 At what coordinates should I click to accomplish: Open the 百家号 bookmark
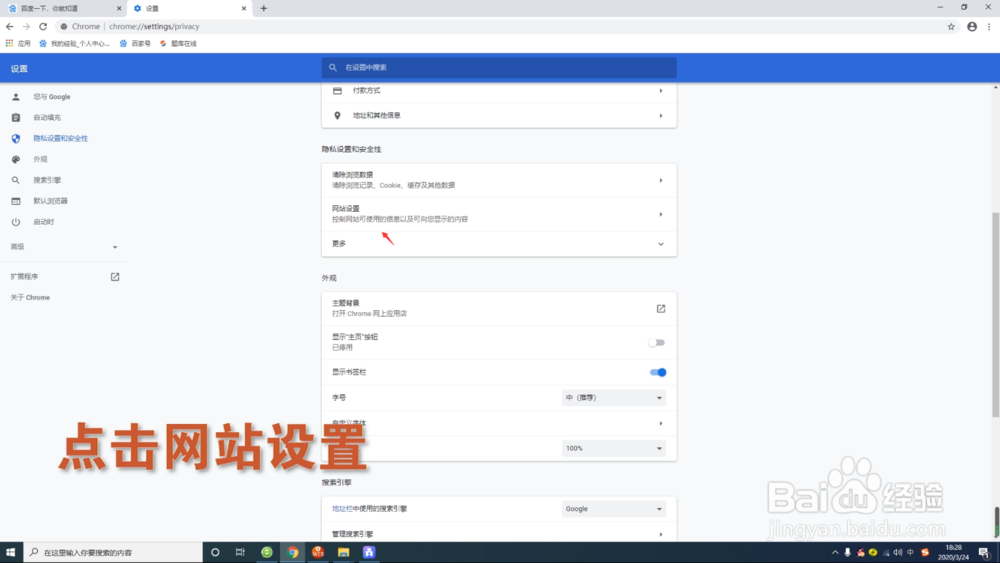point(135,43)
